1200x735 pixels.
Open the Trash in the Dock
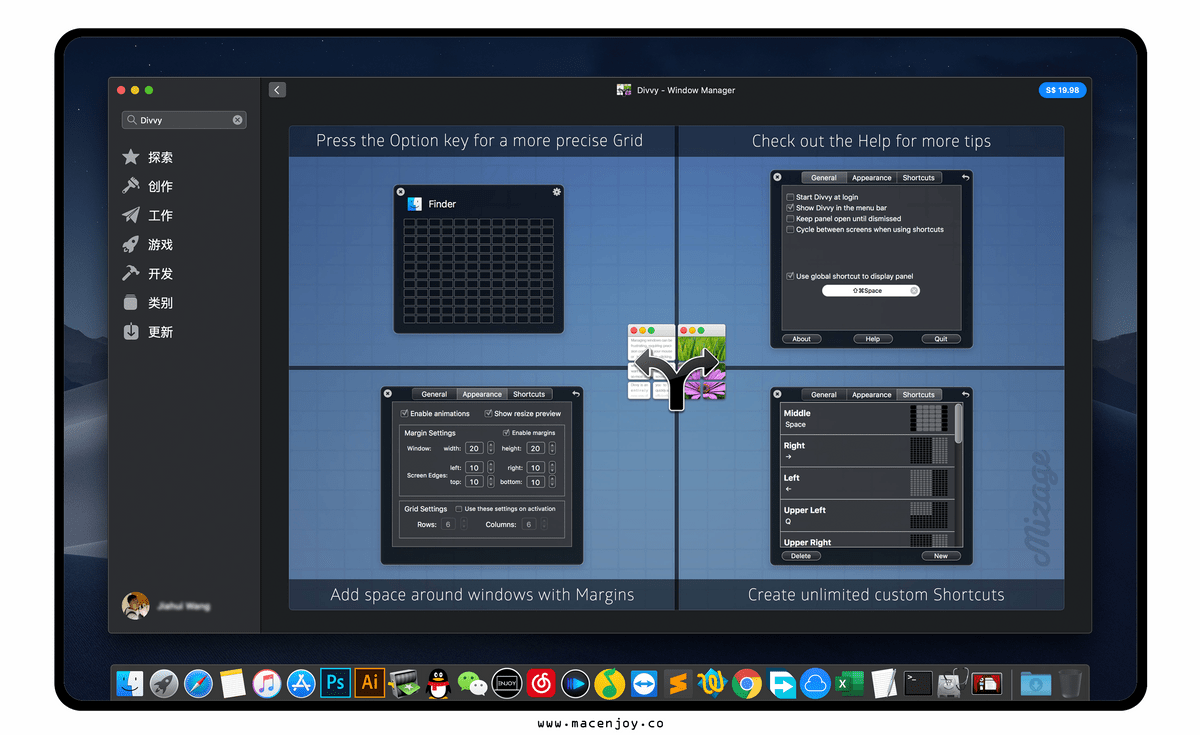tap(1069, 683)
